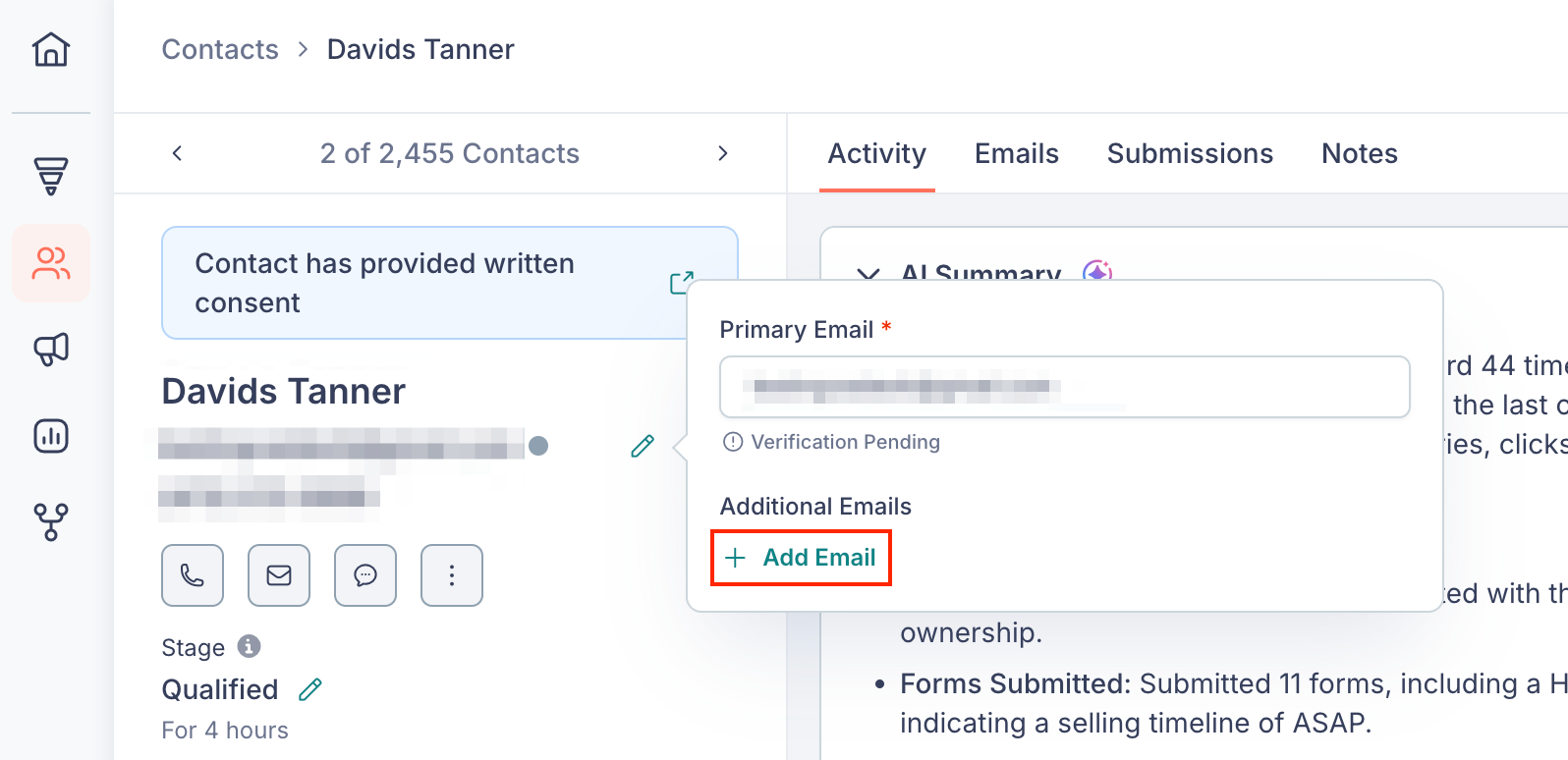Select the Contacts people icon in sidebar

pyautogui.click(x=51, y=263)
